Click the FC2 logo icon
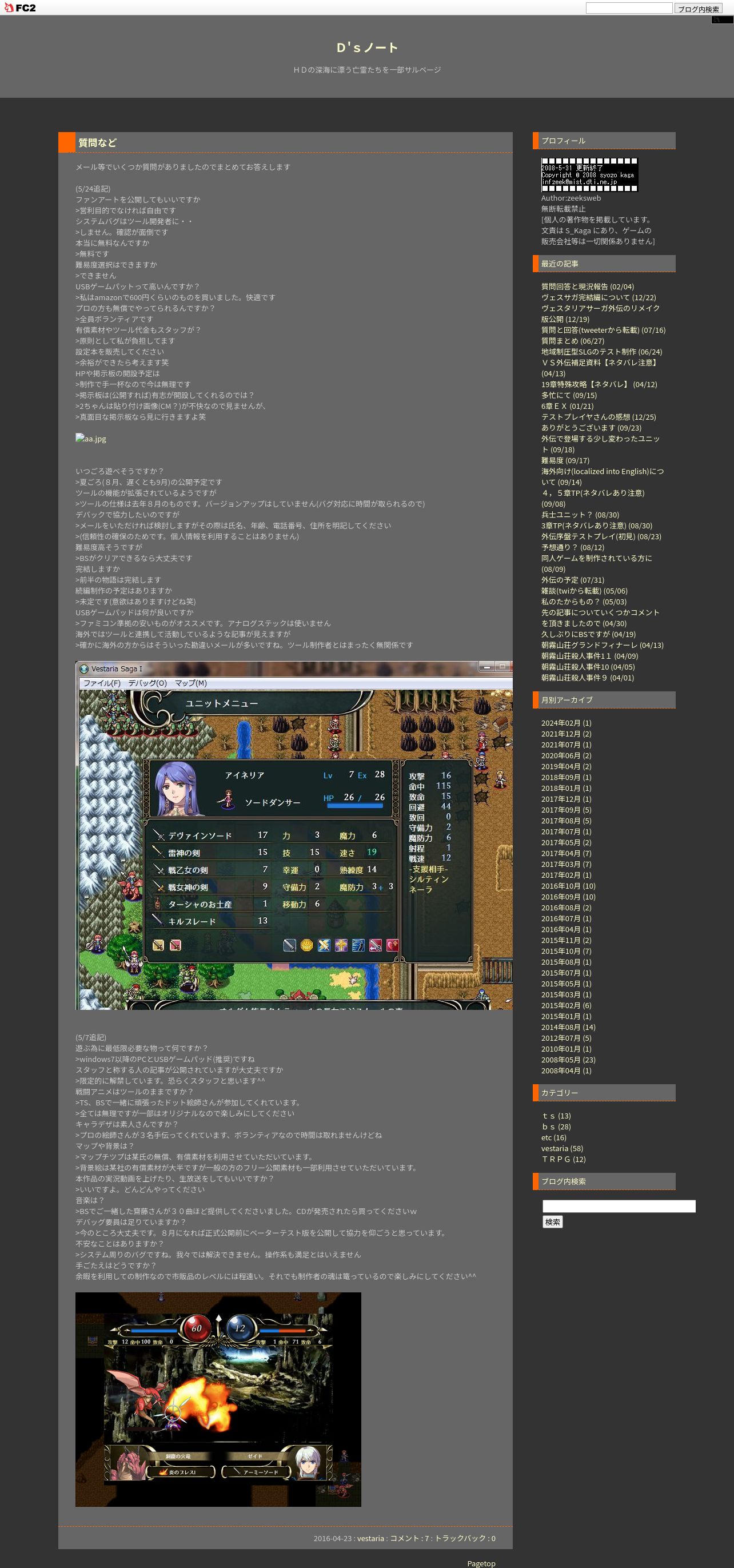The height and width of the screenshot is (1568, 734). 19,8
